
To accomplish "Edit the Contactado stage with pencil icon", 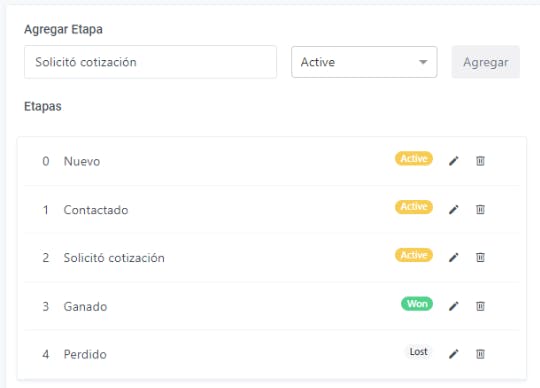I will coord(454,209).
